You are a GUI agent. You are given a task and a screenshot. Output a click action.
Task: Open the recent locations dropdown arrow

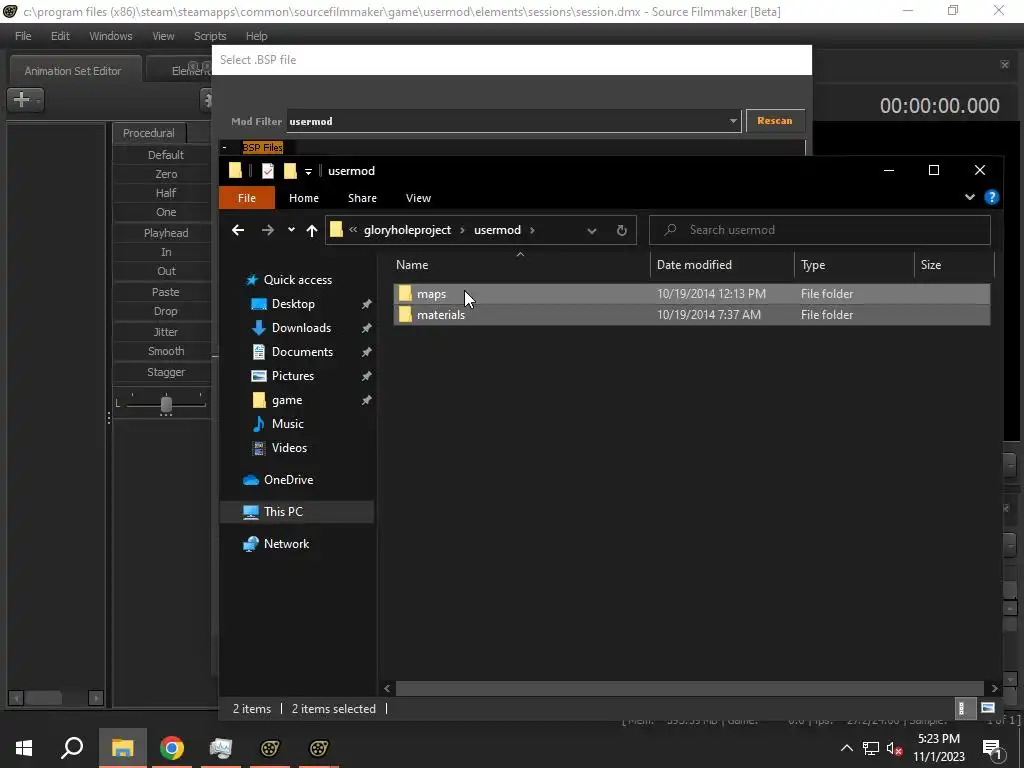pos(291,230)
